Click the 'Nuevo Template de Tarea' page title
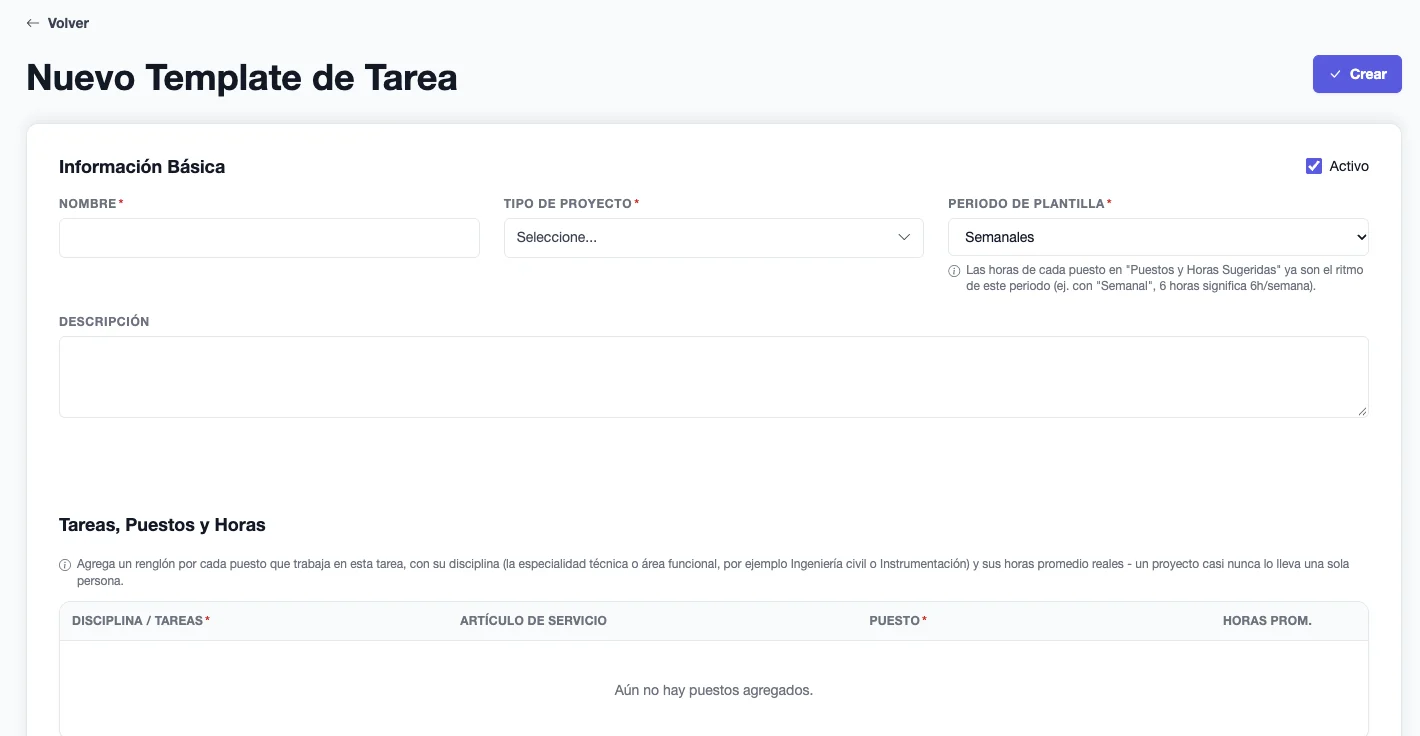The width and height of the screenshot is (1420, 736). [242, 77]
